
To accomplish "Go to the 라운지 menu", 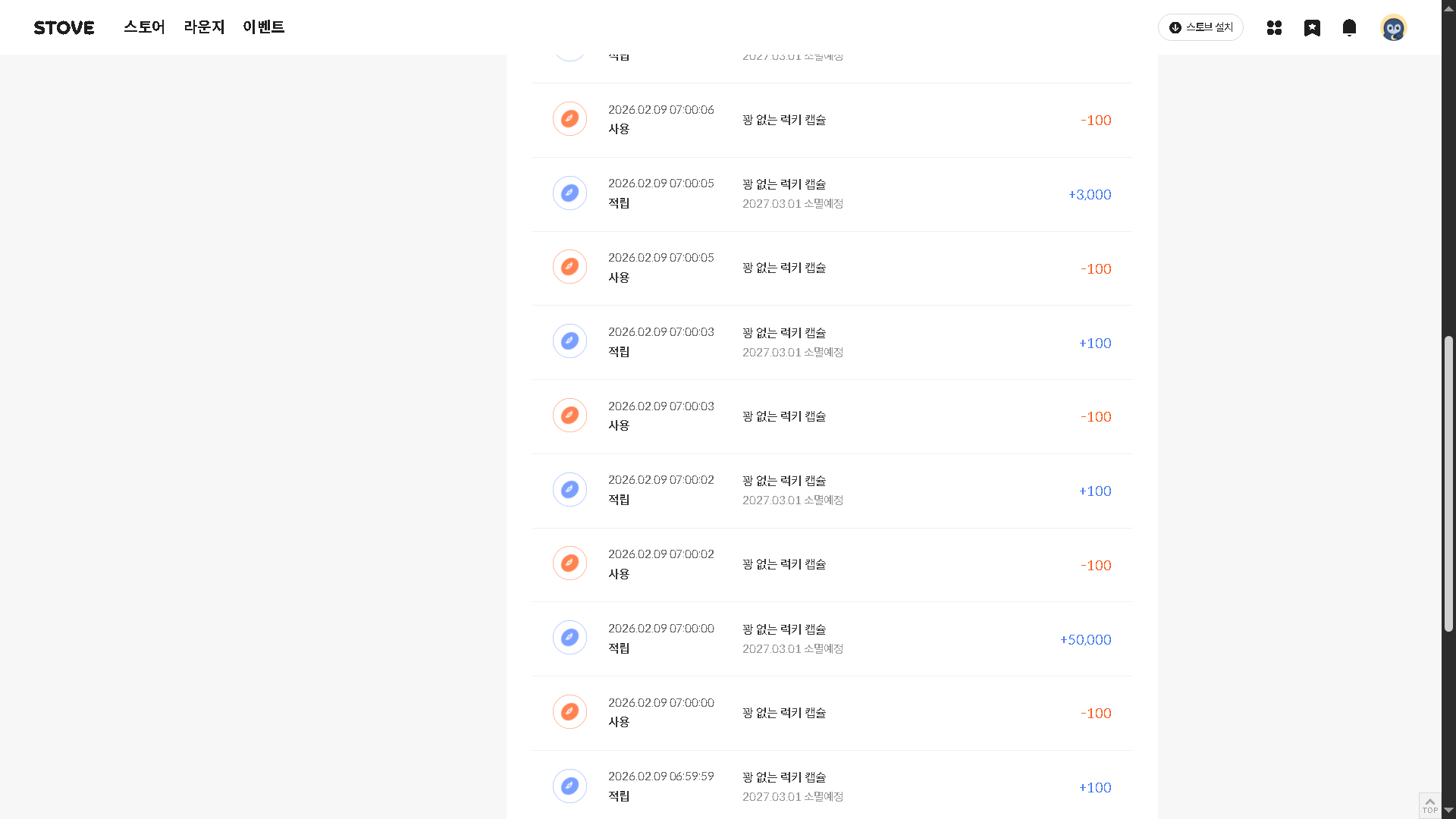I will tap(204, 27).
